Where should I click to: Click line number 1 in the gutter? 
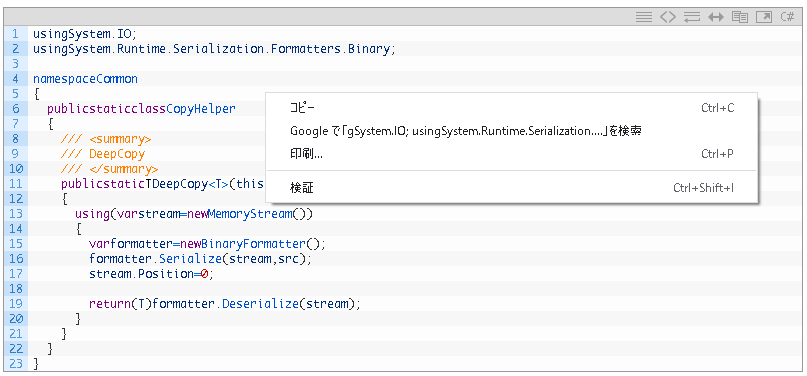pyautogui.click(x=15, y=34)
